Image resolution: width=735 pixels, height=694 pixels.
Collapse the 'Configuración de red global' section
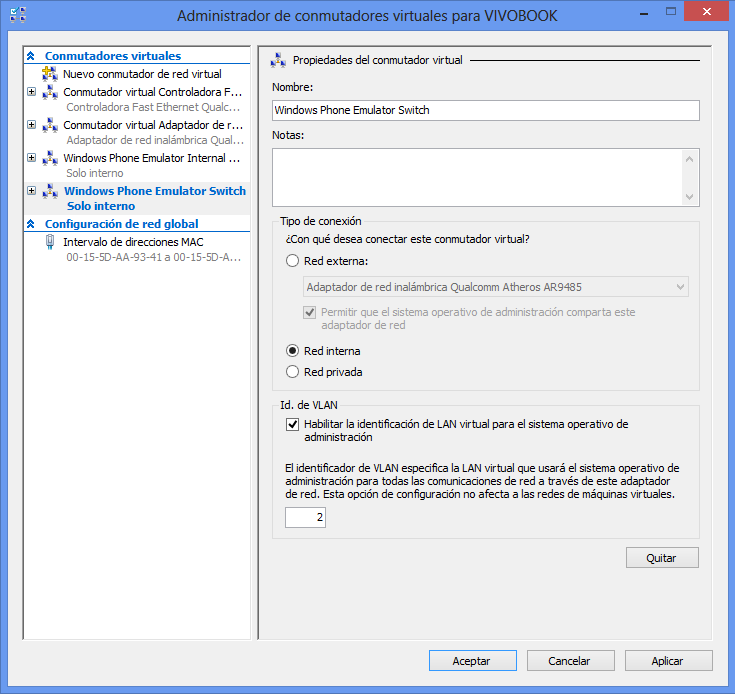coord(31,224)
